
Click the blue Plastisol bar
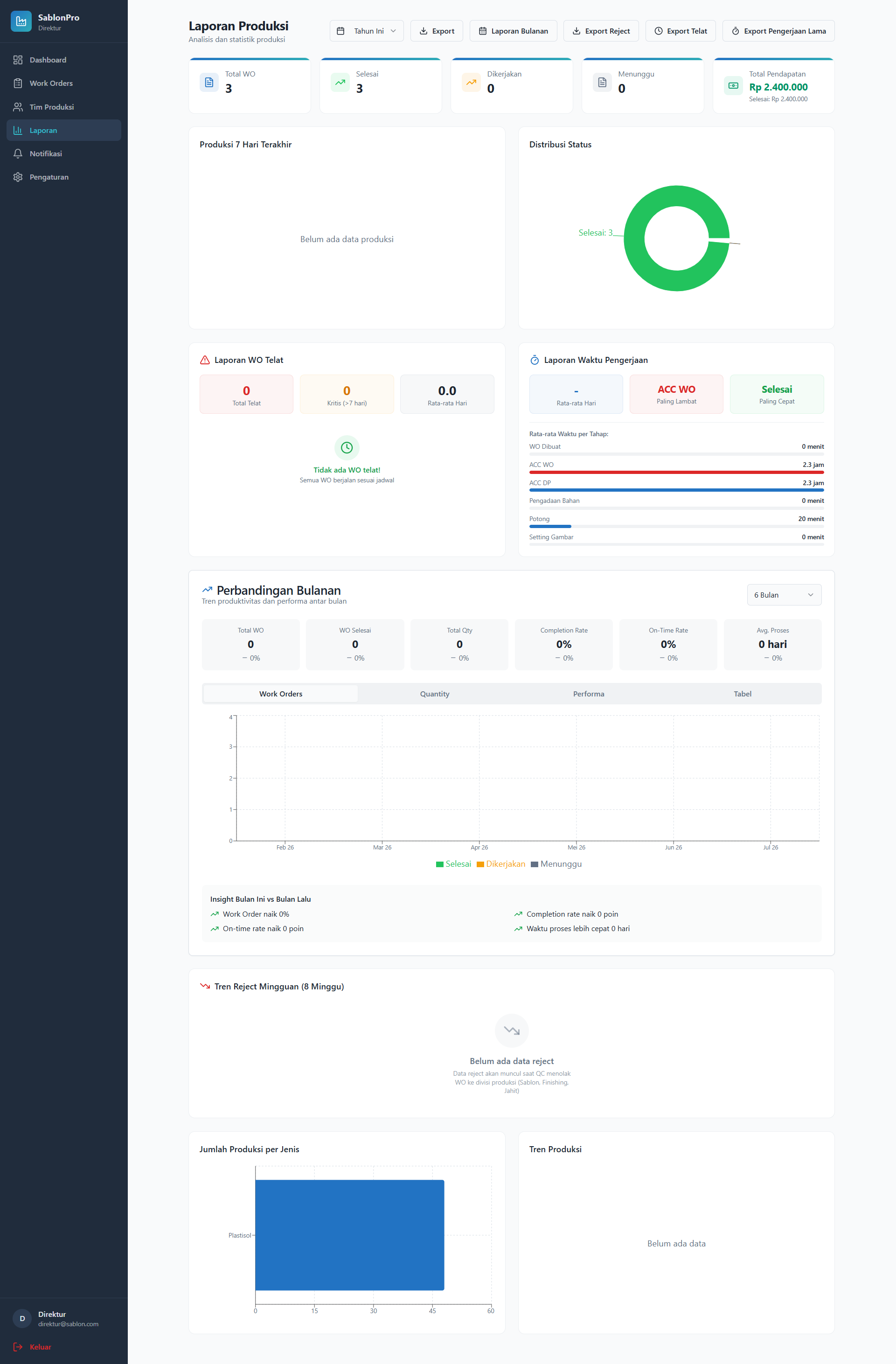click(349, 1235)
